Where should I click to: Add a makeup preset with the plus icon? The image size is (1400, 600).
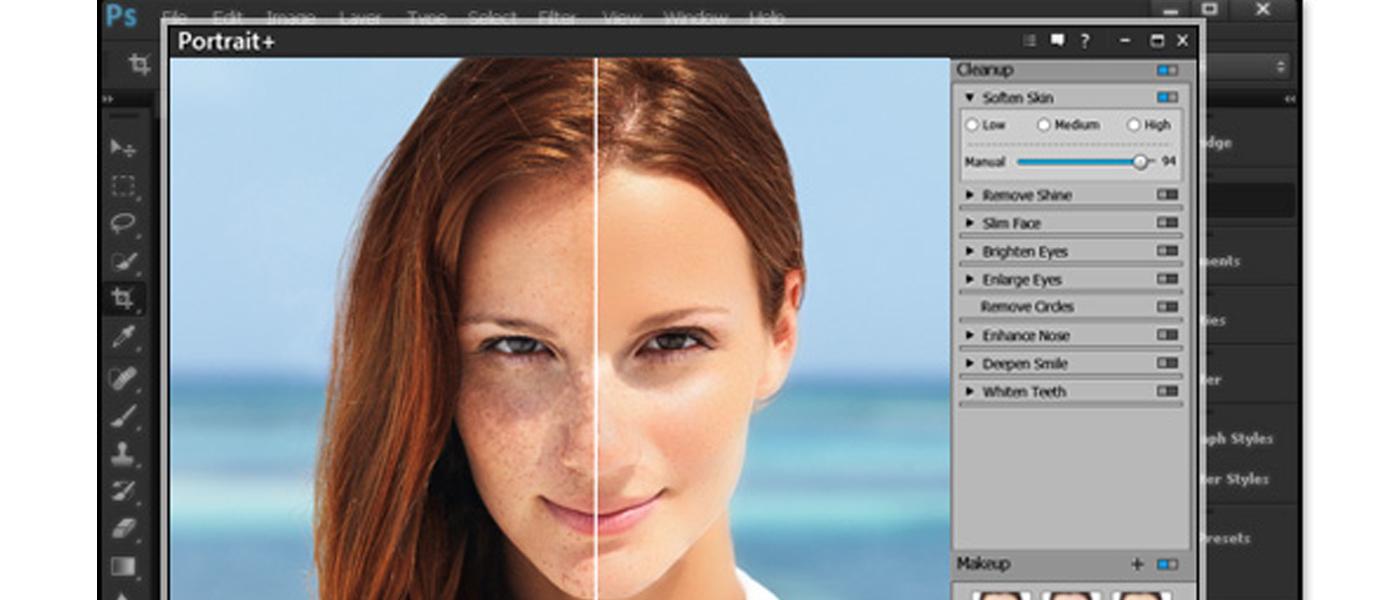(1137, 564)
